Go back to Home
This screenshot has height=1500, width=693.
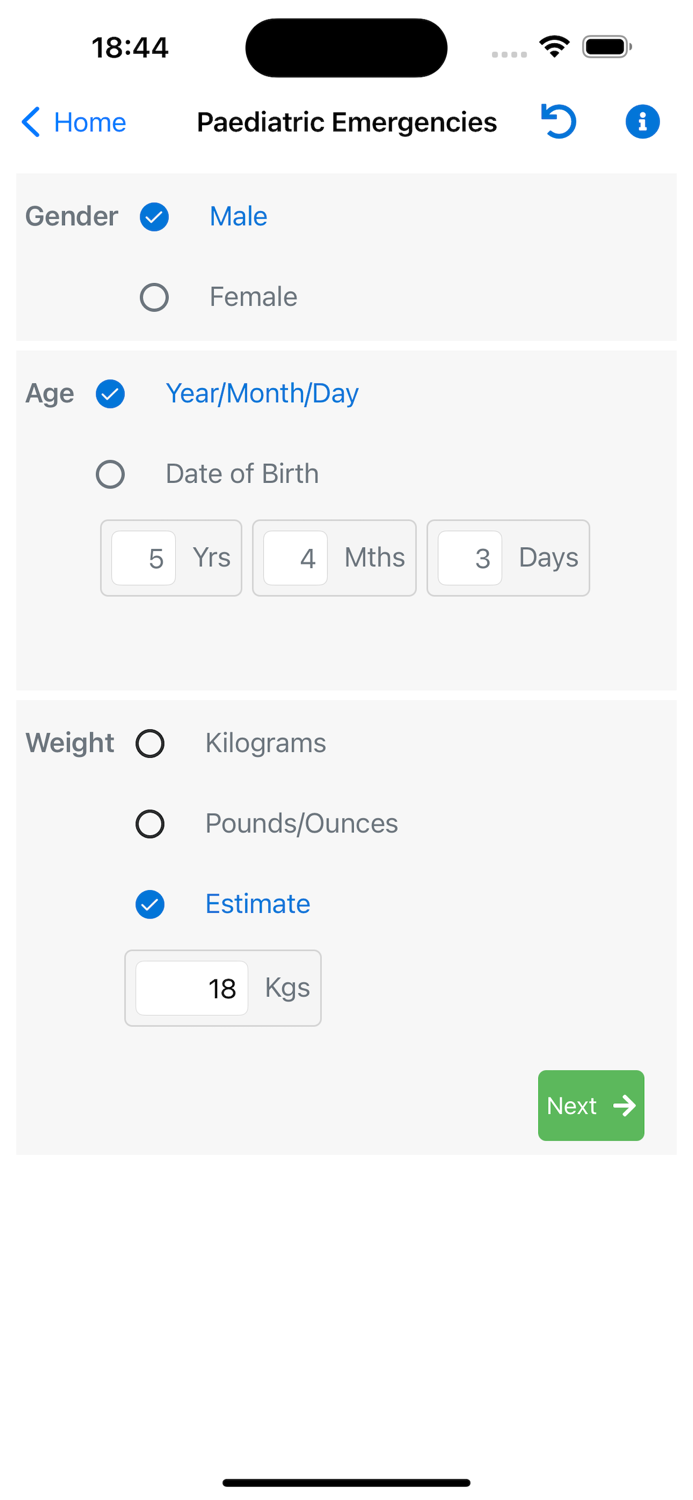point(89,122)
